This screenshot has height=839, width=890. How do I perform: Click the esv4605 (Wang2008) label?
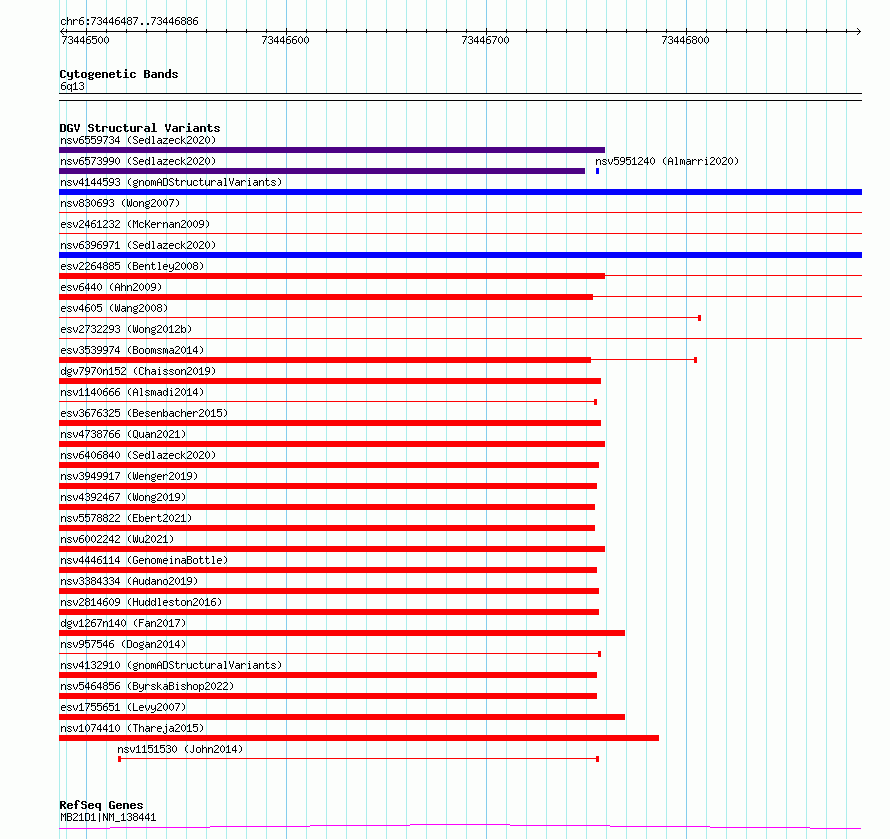(114, 308)
